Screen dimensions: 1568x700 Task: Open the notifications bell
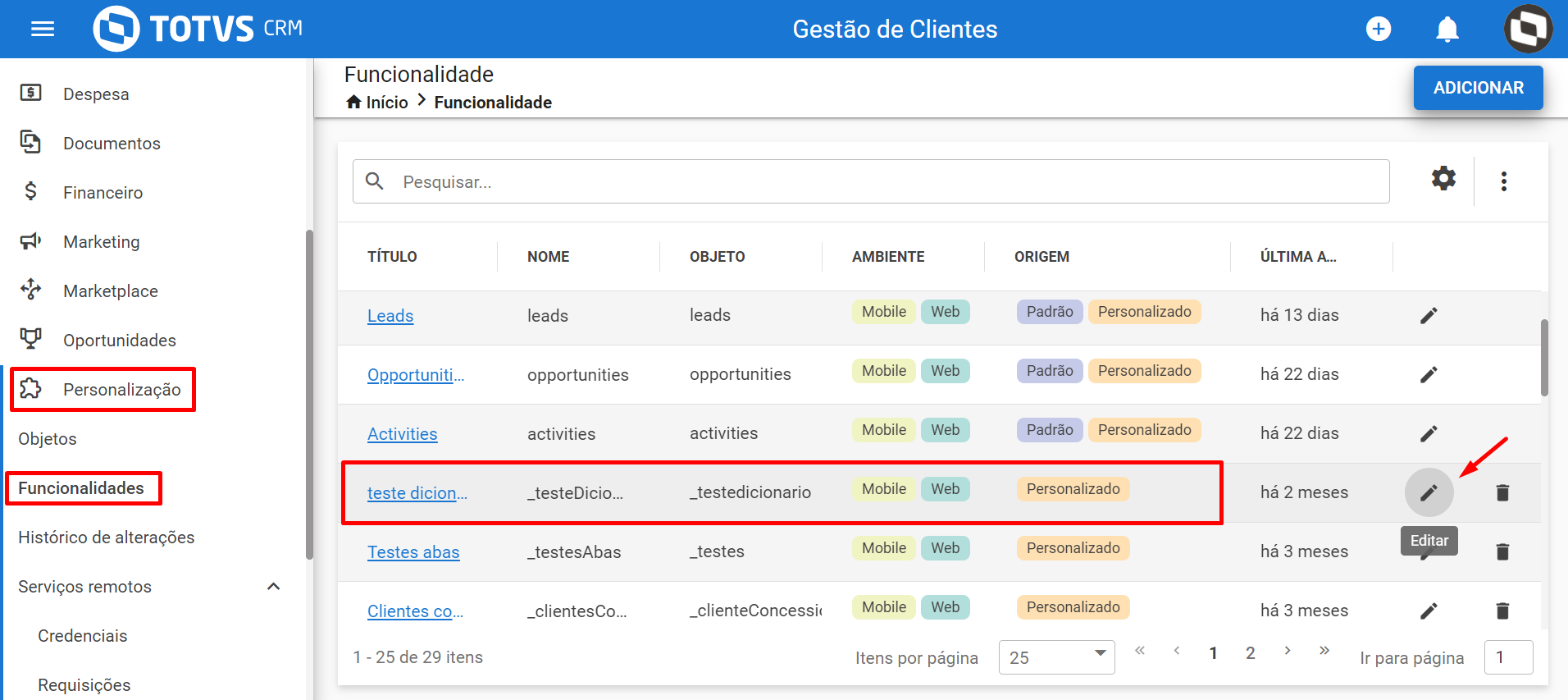1447,30
